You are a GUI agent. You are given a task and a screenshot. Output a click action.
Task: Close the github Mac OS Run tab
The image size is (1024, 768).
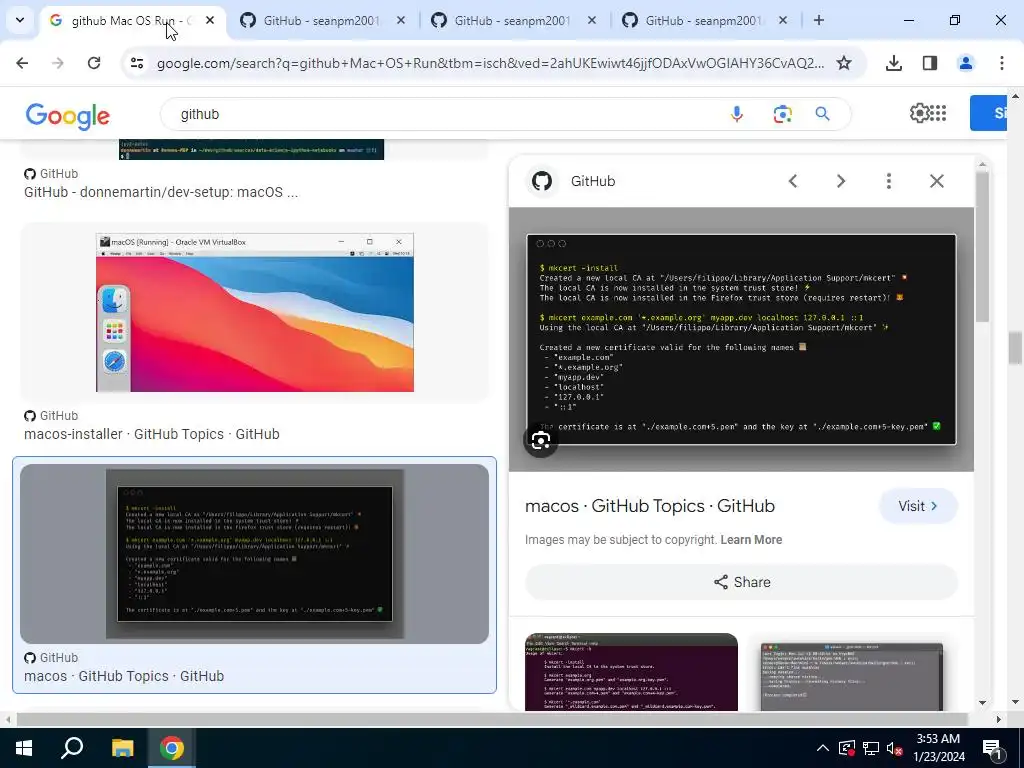coord(210,20)
